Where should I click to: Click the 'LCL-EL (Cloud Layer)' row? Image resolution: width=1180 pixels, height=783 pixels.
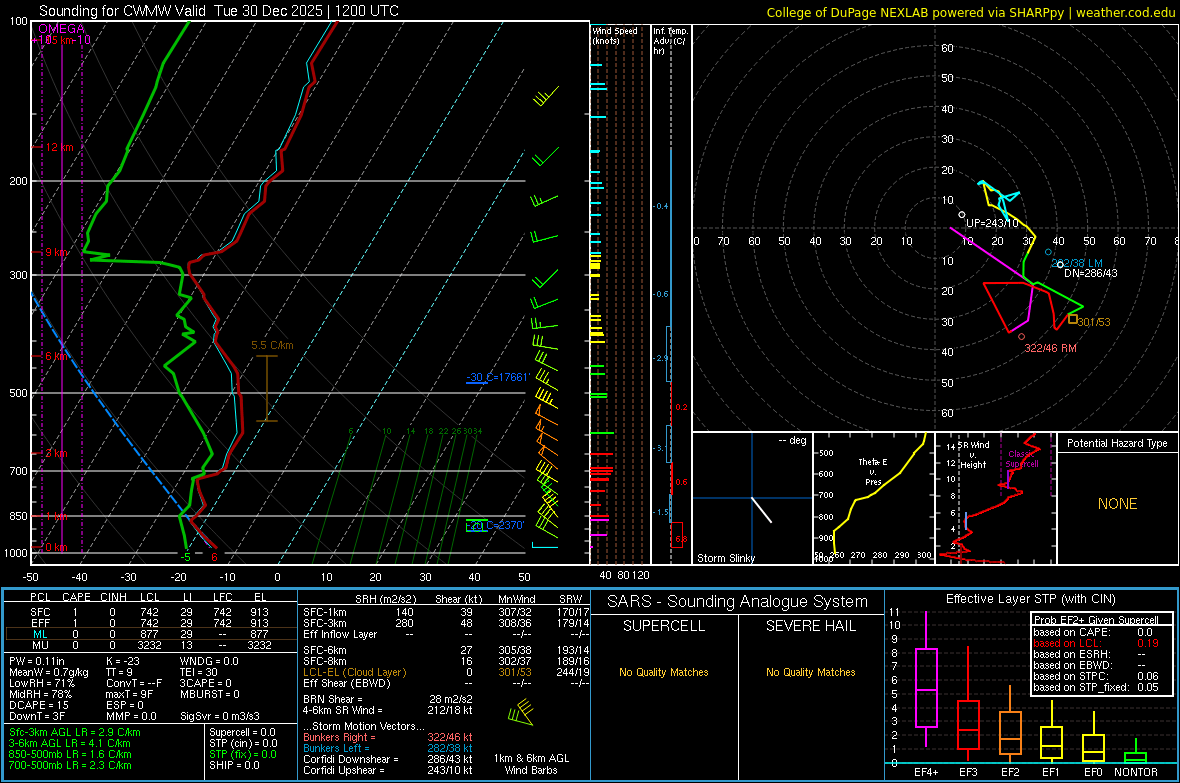click(x=446, y=672)
